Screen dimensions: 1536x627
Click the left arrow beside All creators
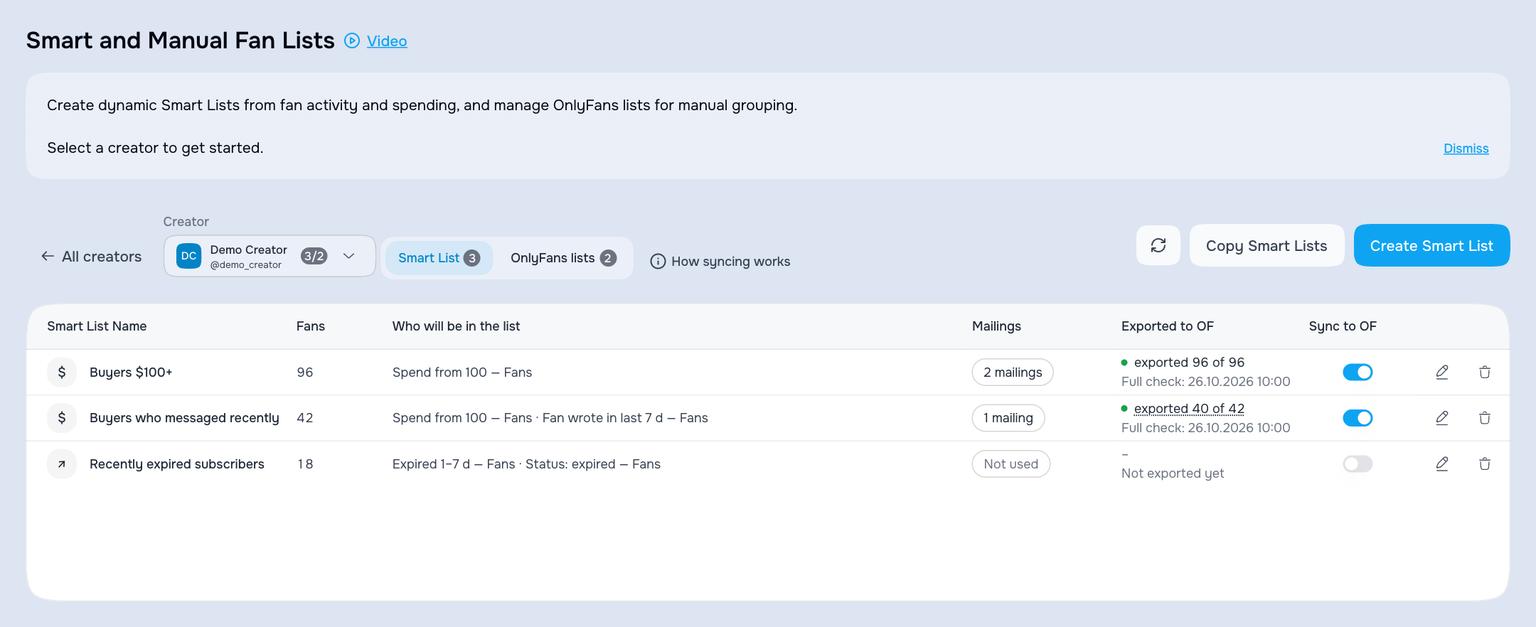pyautogui.click(x=47, y=256)
